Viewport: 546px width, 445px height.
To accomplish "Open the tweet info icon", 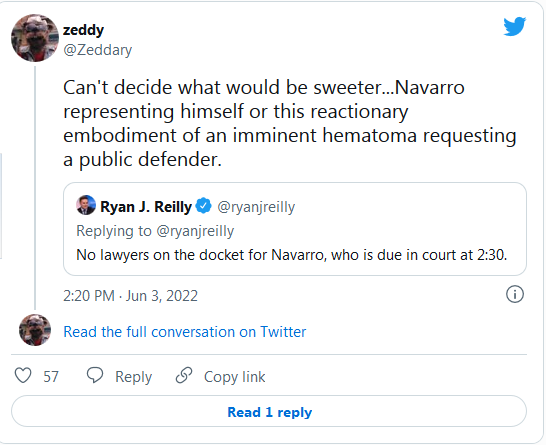I will 514,294.
